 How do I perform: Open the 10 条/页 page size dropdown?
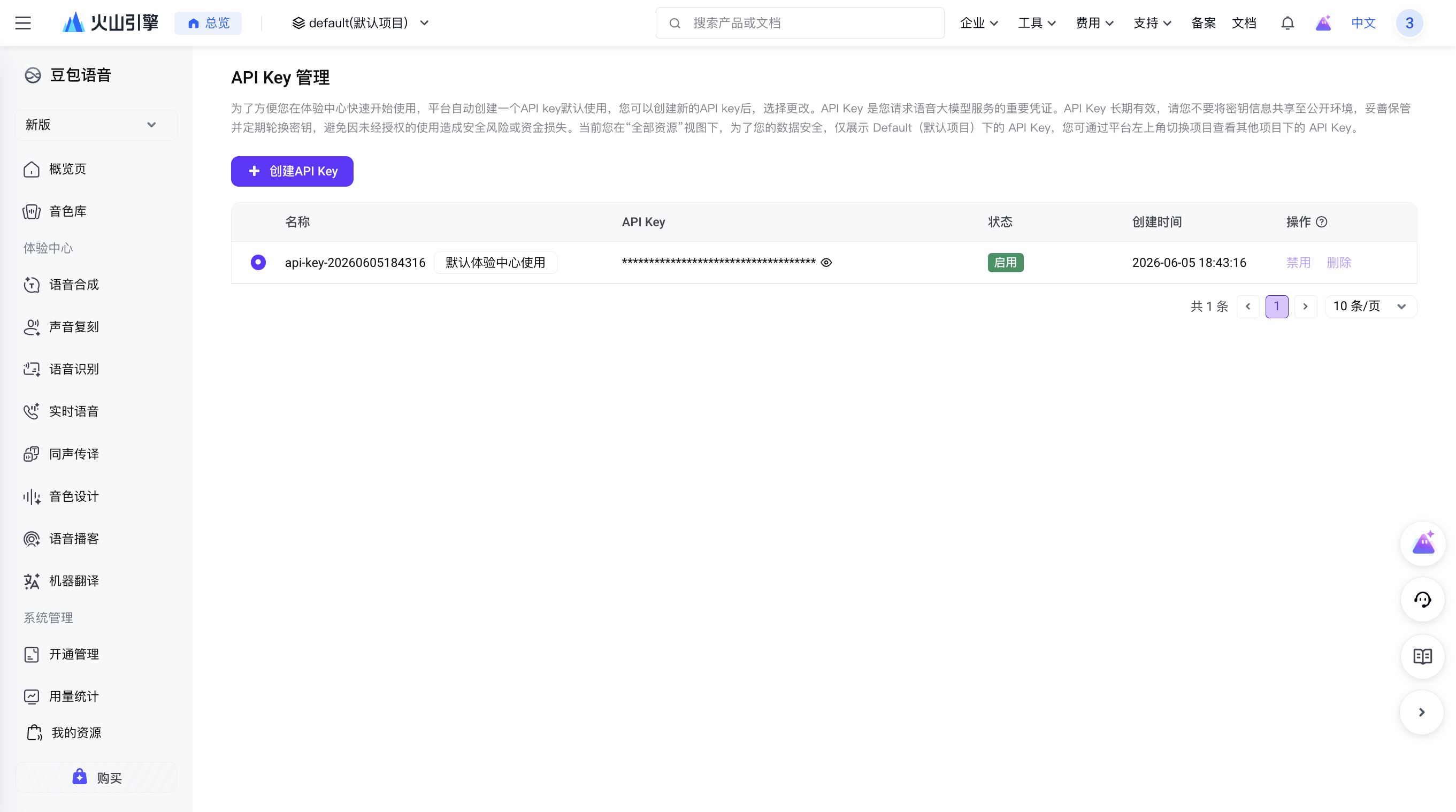point(1370,307)
